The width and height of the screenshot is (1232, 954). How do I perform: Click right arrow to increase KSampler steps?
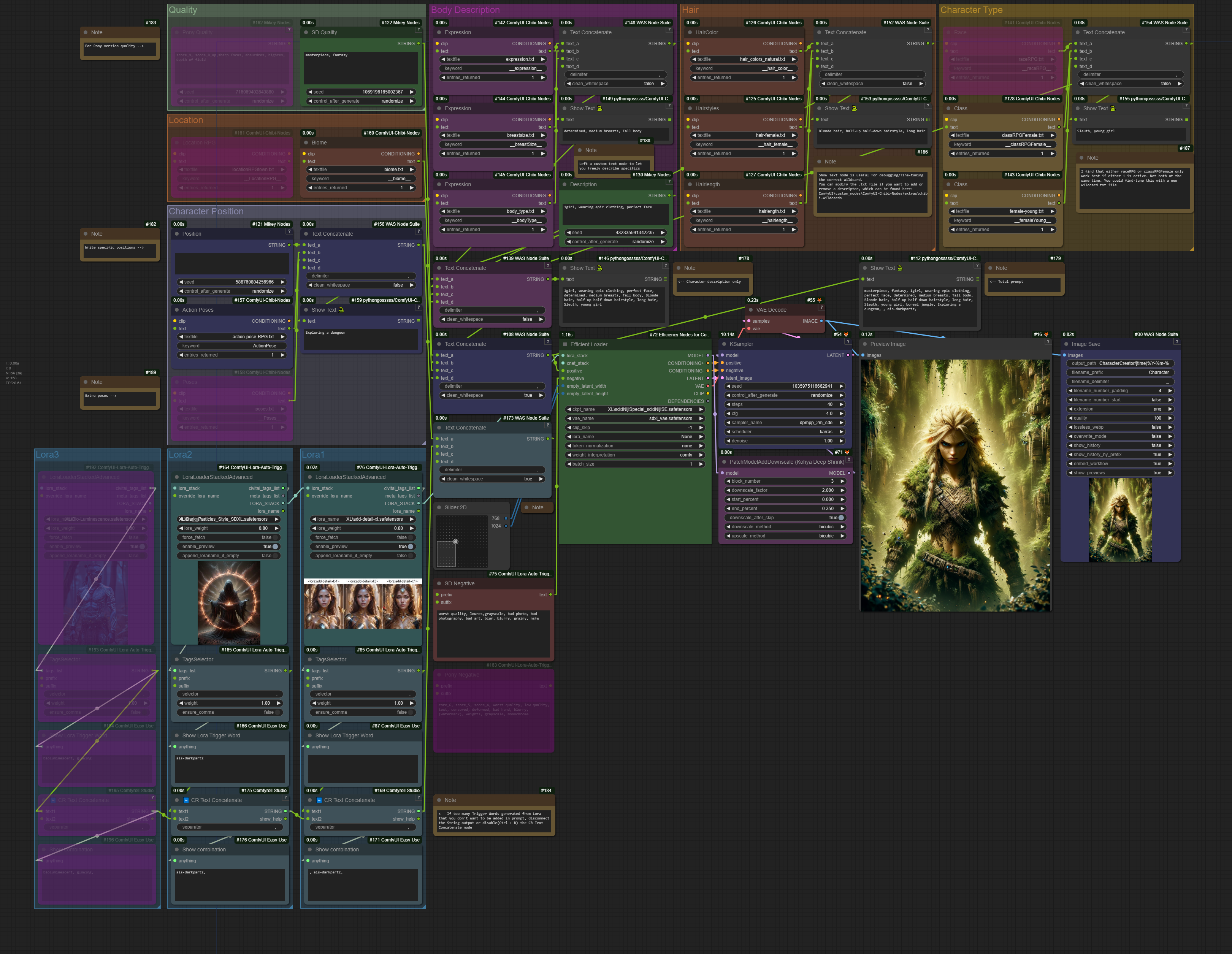(841, 404)
